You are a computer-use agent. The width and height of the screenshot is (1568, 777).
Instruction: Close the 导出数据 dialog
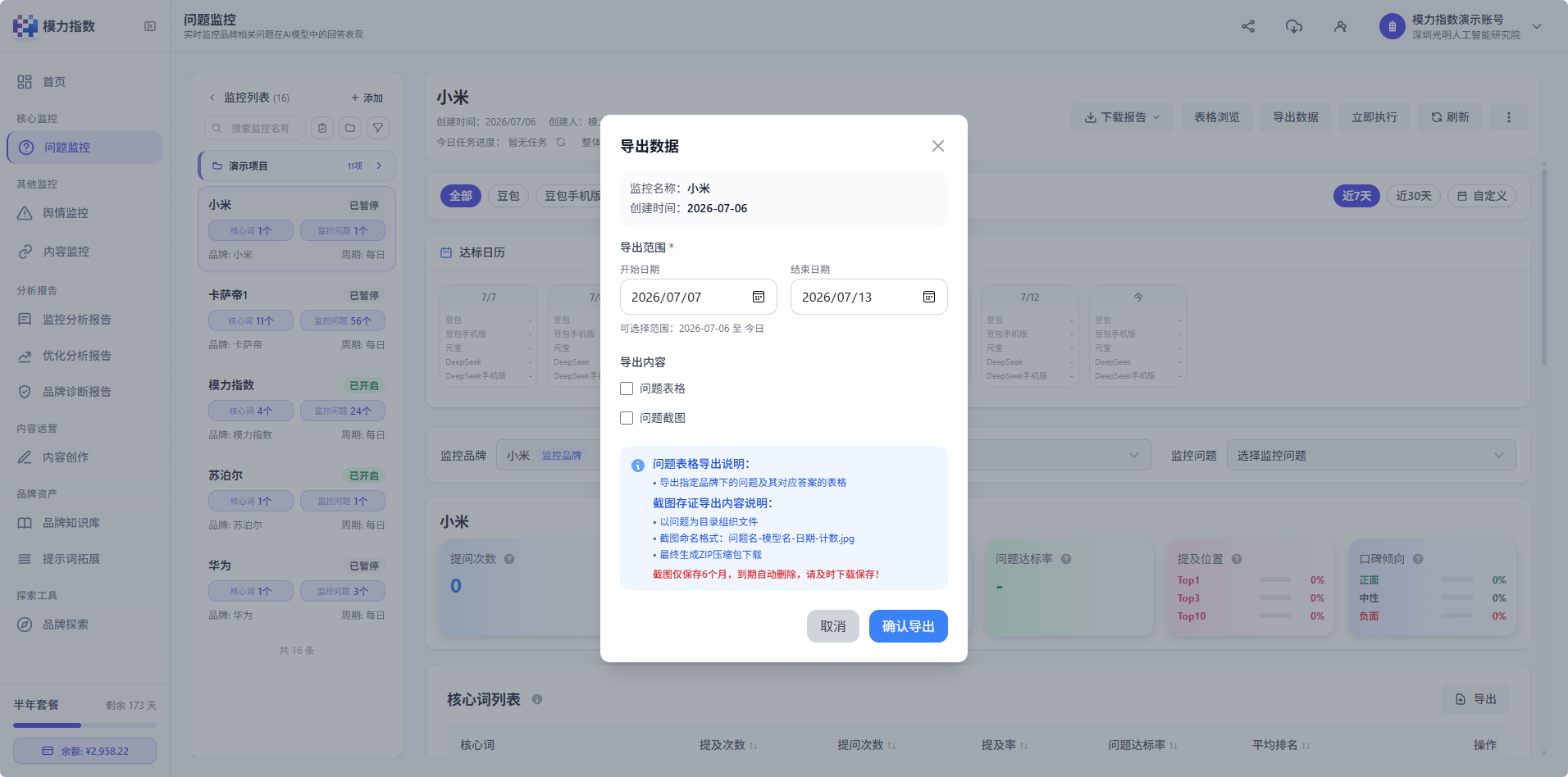click(x=938, y=146)
